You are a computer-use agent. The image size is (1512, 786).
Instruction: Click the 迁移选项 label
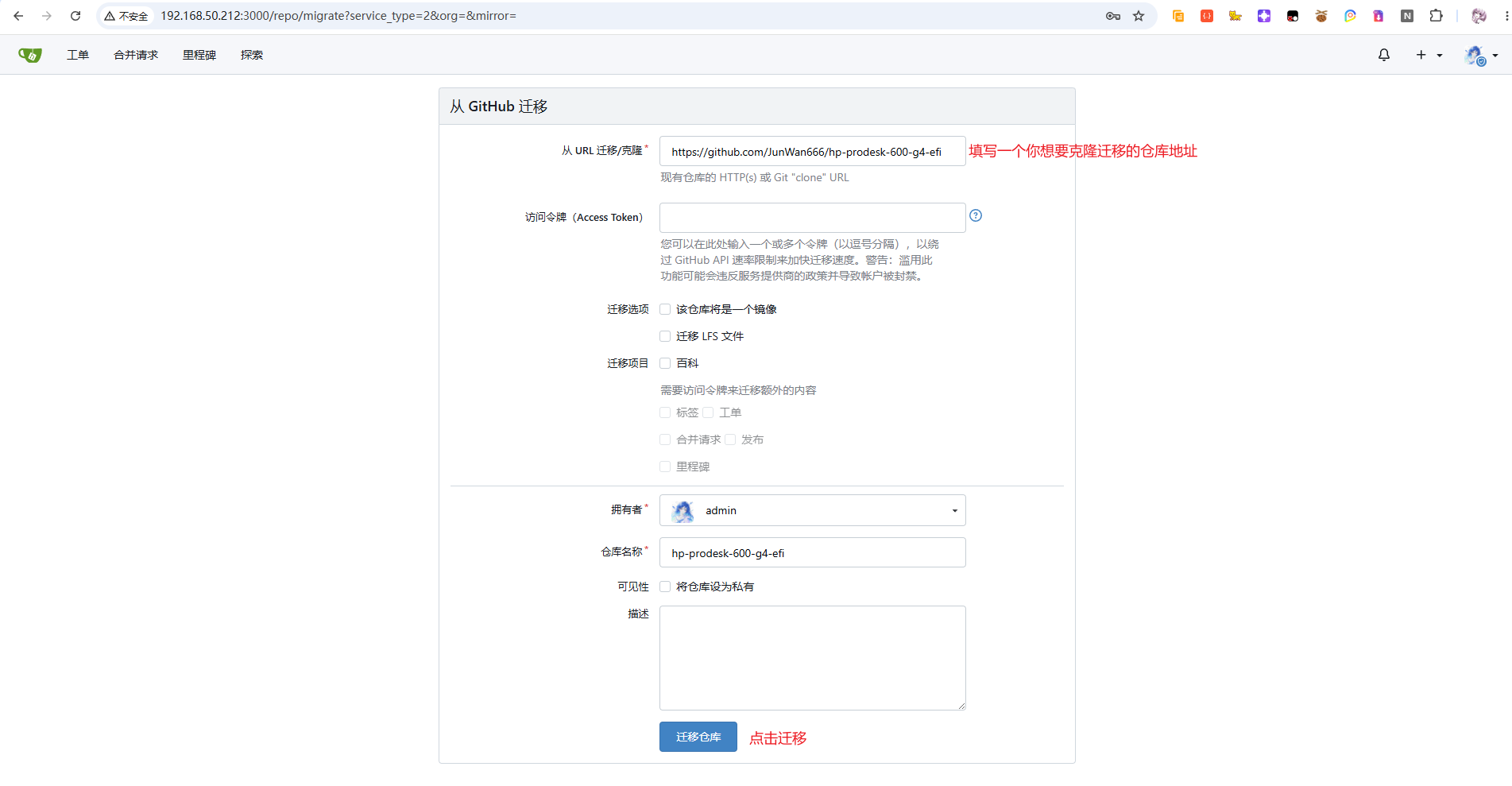(x=628, y=309)
